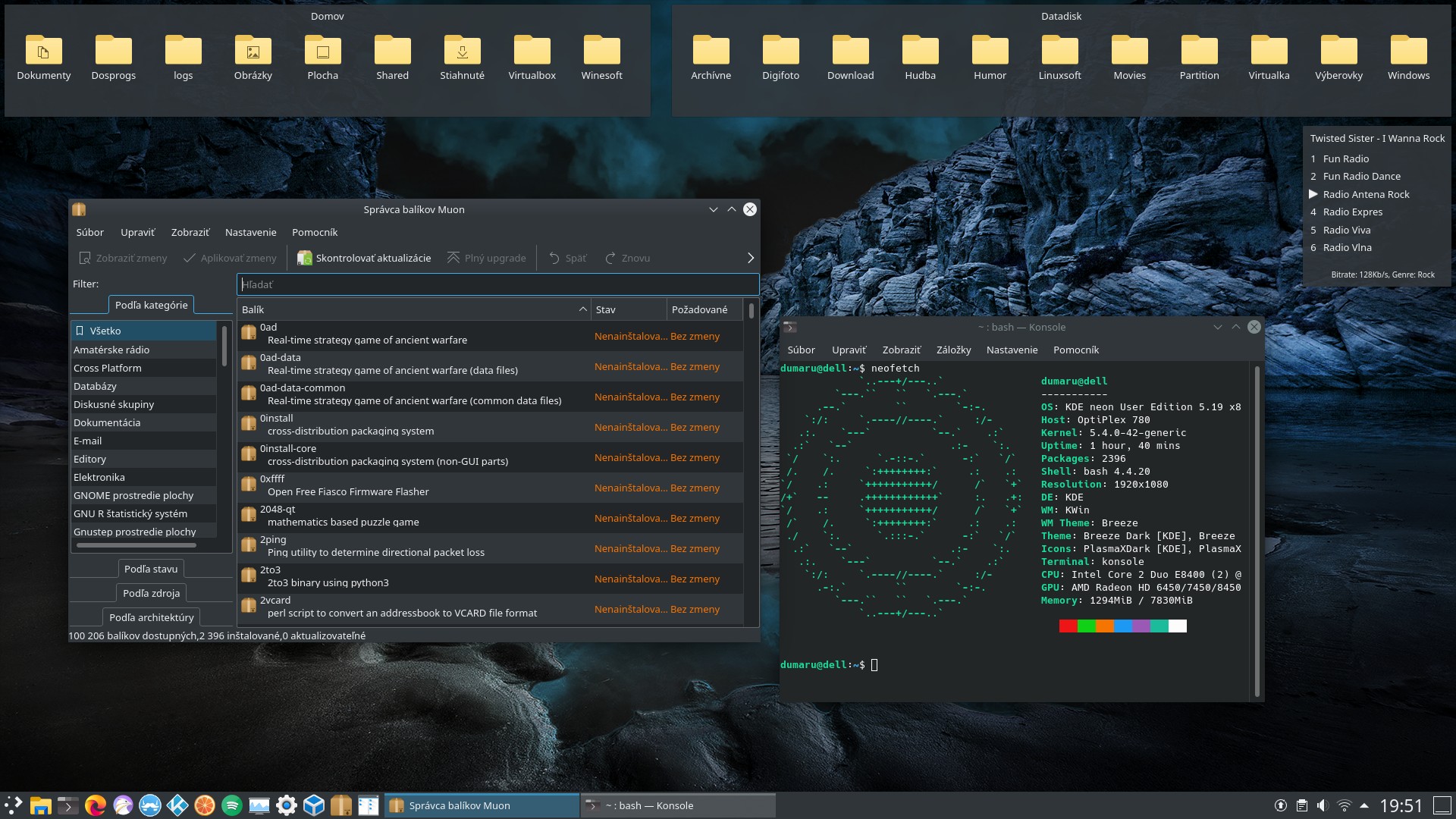Expand hidden system tray icons arrow
Viewport: 1456px width, 819px height.
click(x=1364, y=805)
